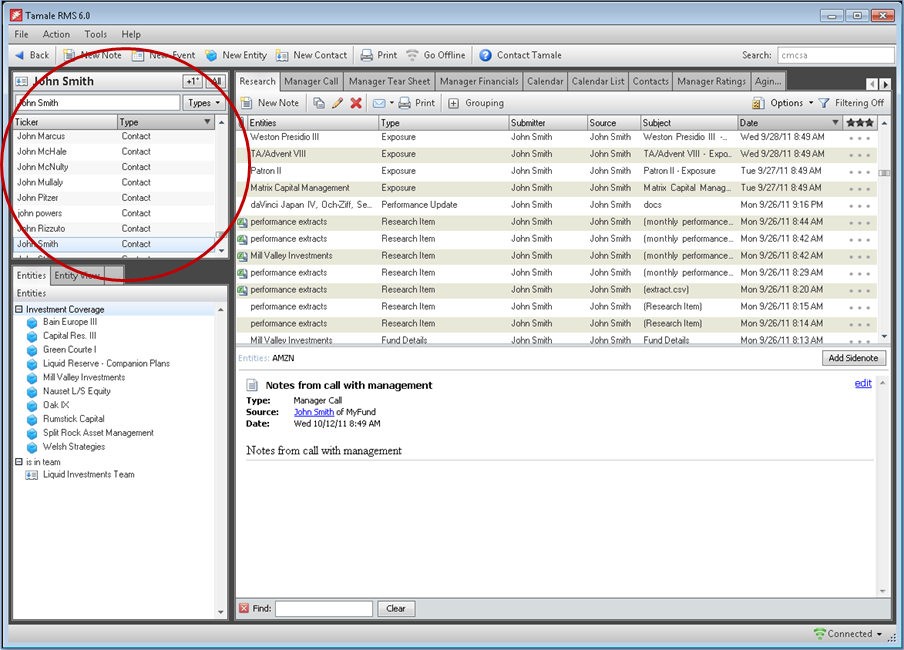Open the Options dropdown menu
The height and width of the screenshot is (650, 904).
[x=785, y=103]
